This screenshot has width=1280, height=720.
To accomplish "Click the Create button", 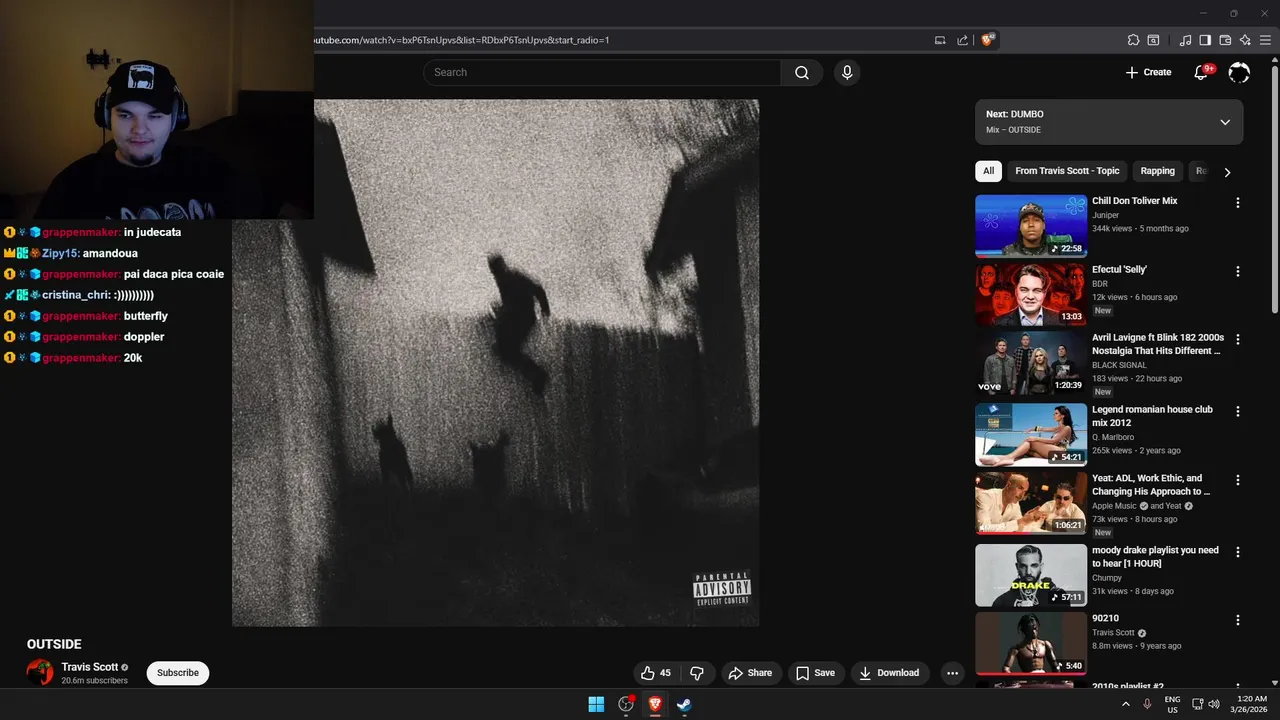I will (x=1148, y=72).
